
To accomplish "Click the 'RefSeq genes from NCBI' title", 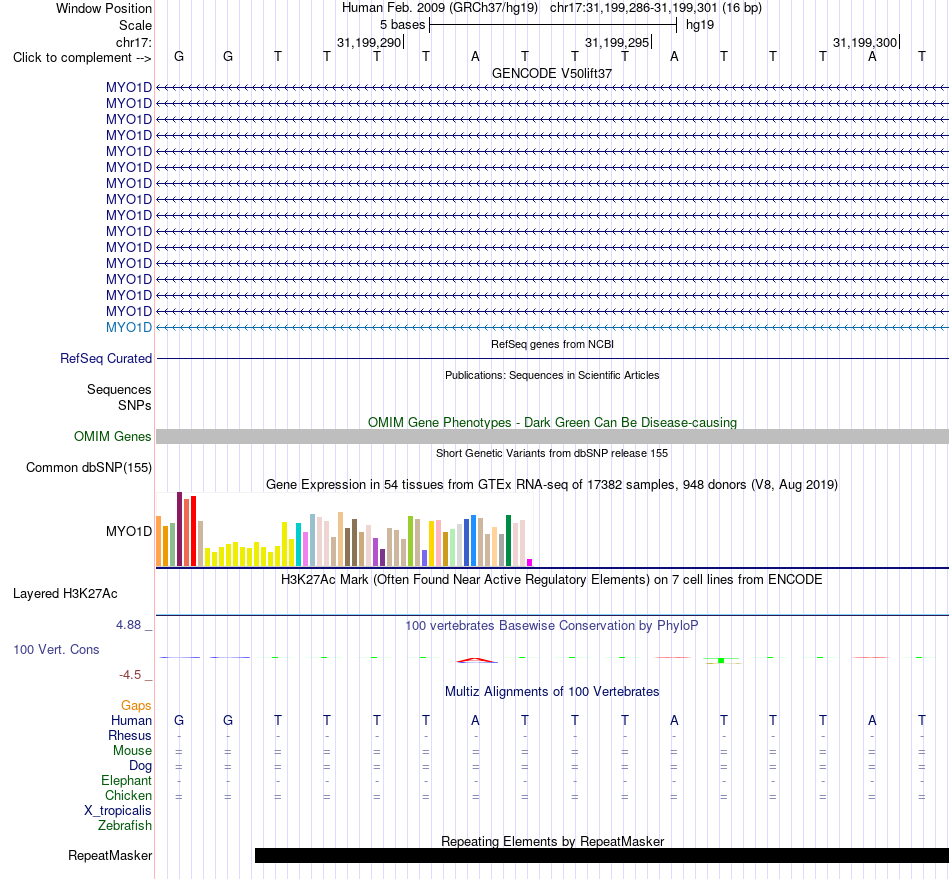I will 552,344.
